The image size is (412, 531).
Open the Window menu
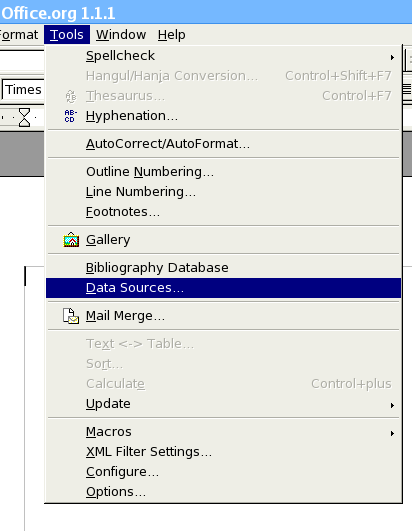click(x=121, y=35)
